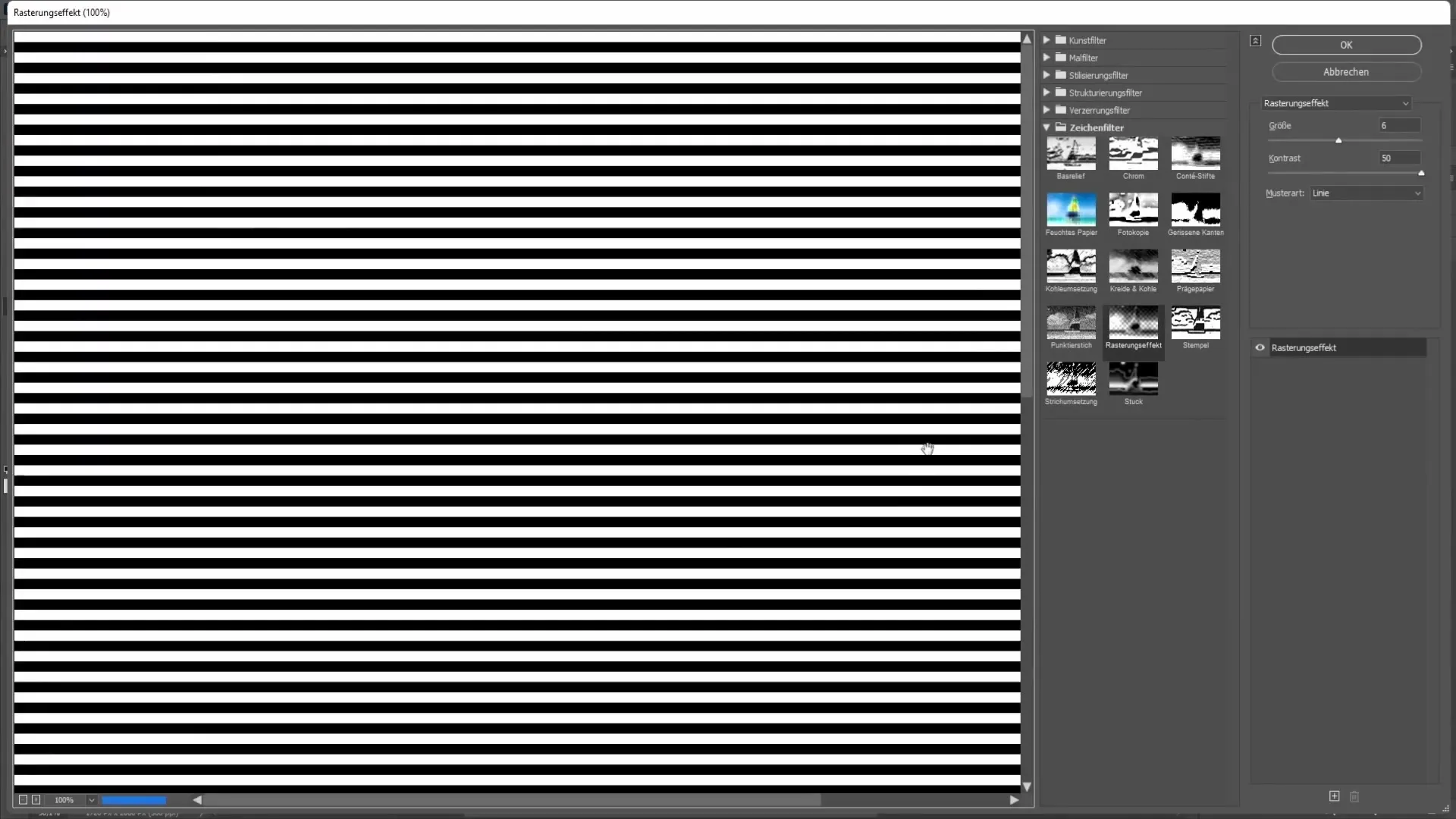The width and height of the screenshot is (1456, 819).
Task: Adjust the Größe slider handle
Action: (x=1338, y=141)
